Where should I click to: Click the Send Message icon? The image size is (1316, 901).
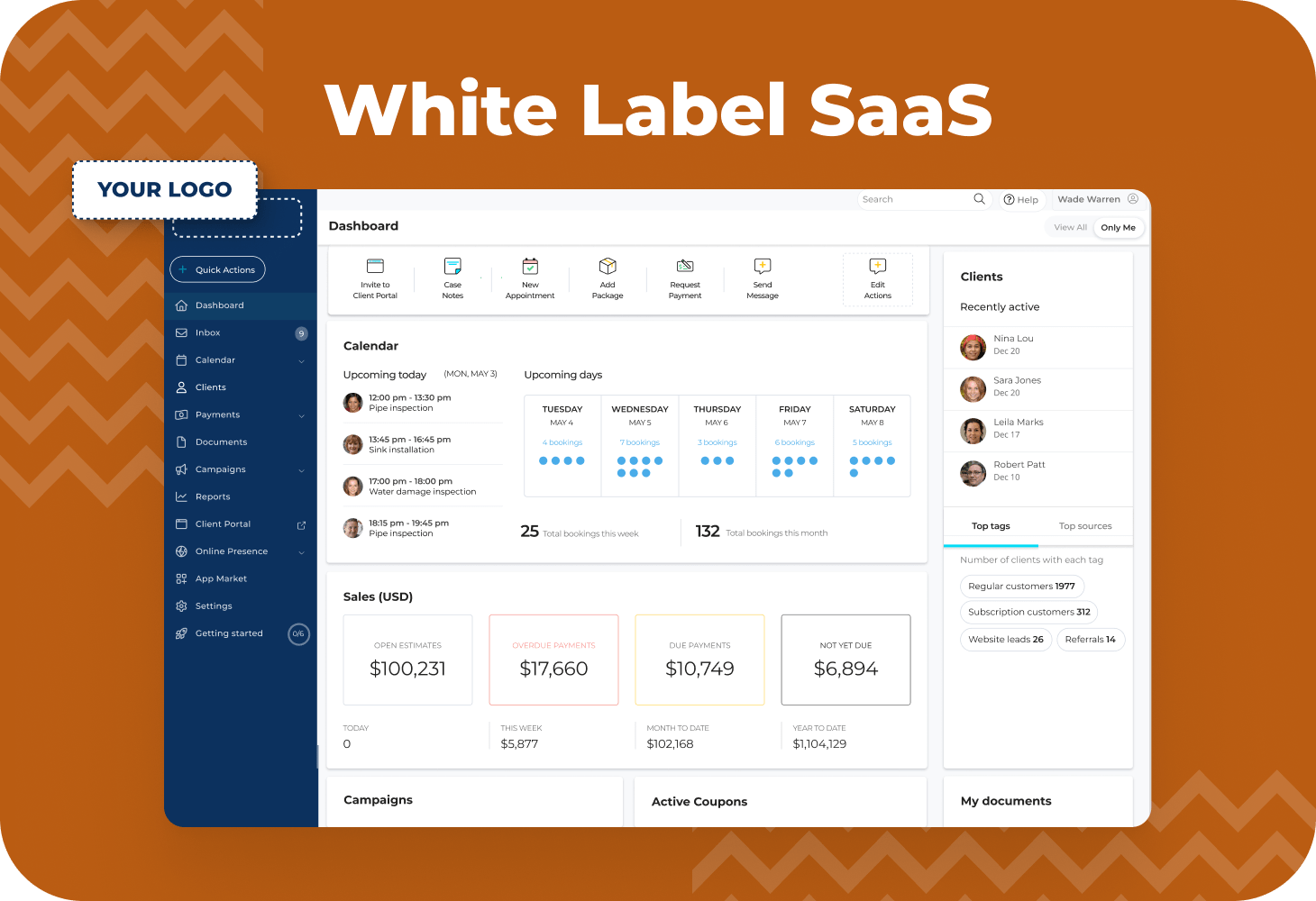(x=763, y=266)
